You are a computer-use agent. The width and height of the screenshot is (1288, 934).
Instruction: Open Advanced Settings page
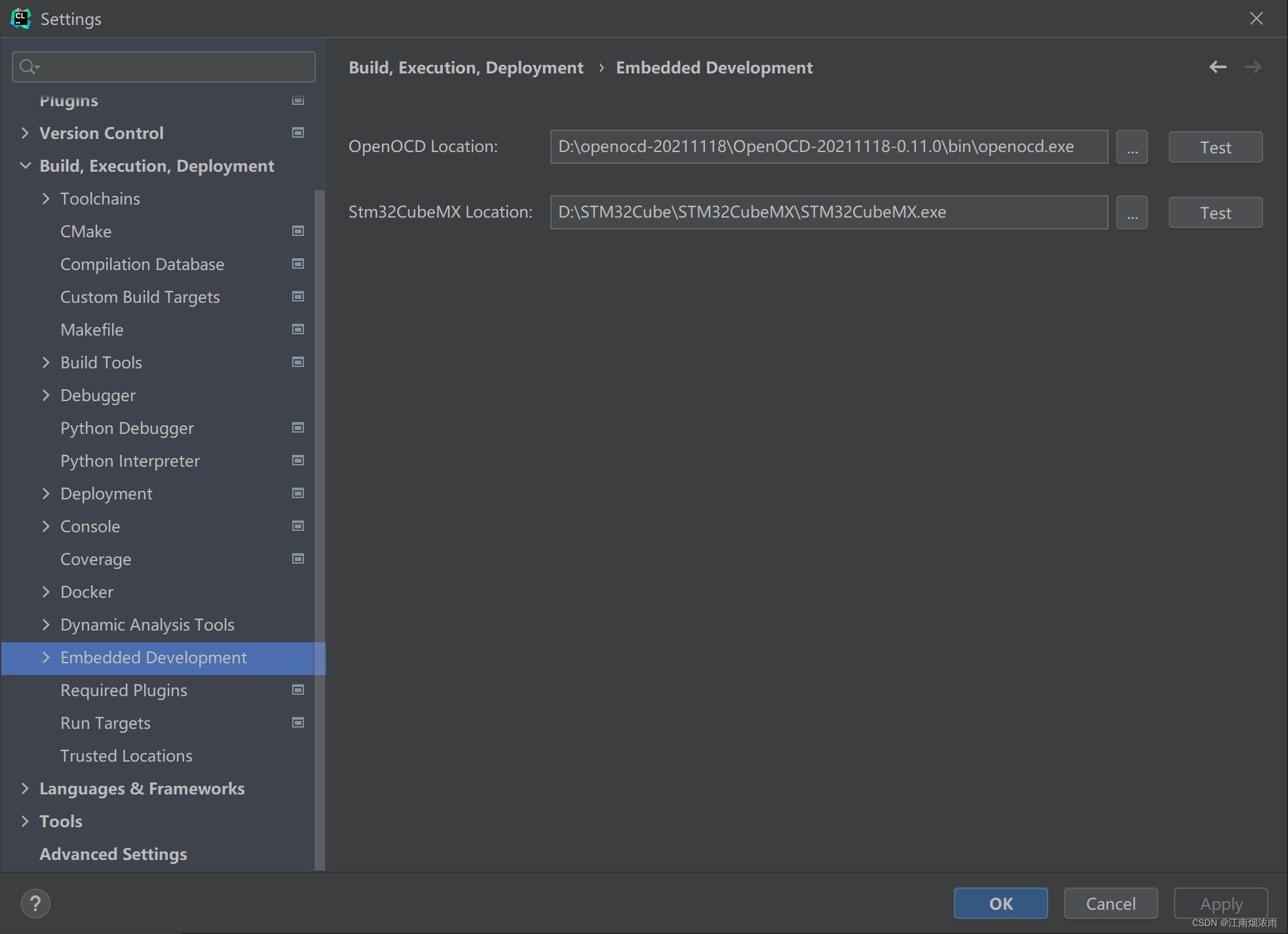tap(113, 854)
